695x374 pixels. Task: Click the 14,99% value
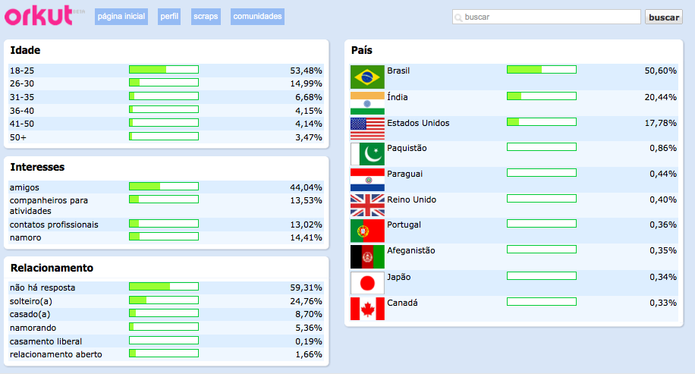click(306, 83)
